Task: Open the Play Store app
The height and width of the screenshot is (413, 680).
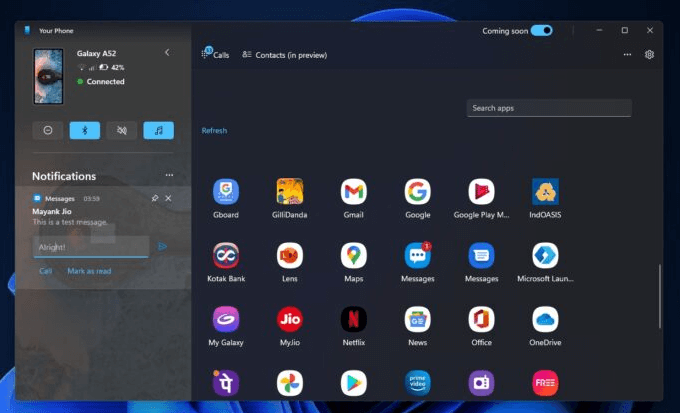Action: coord(353,383)
